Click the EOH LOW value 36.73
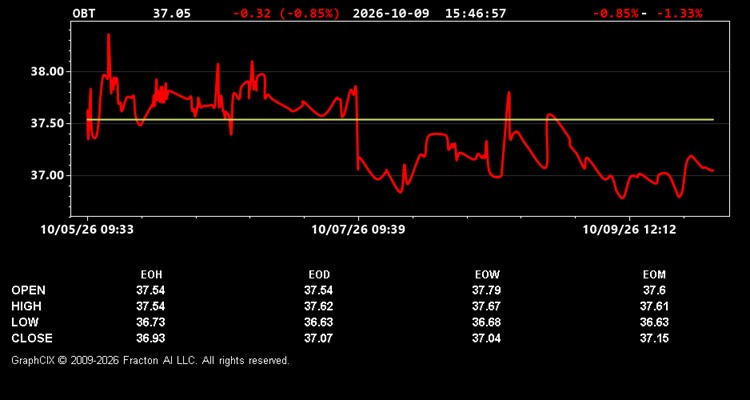 tap(151, 322)
